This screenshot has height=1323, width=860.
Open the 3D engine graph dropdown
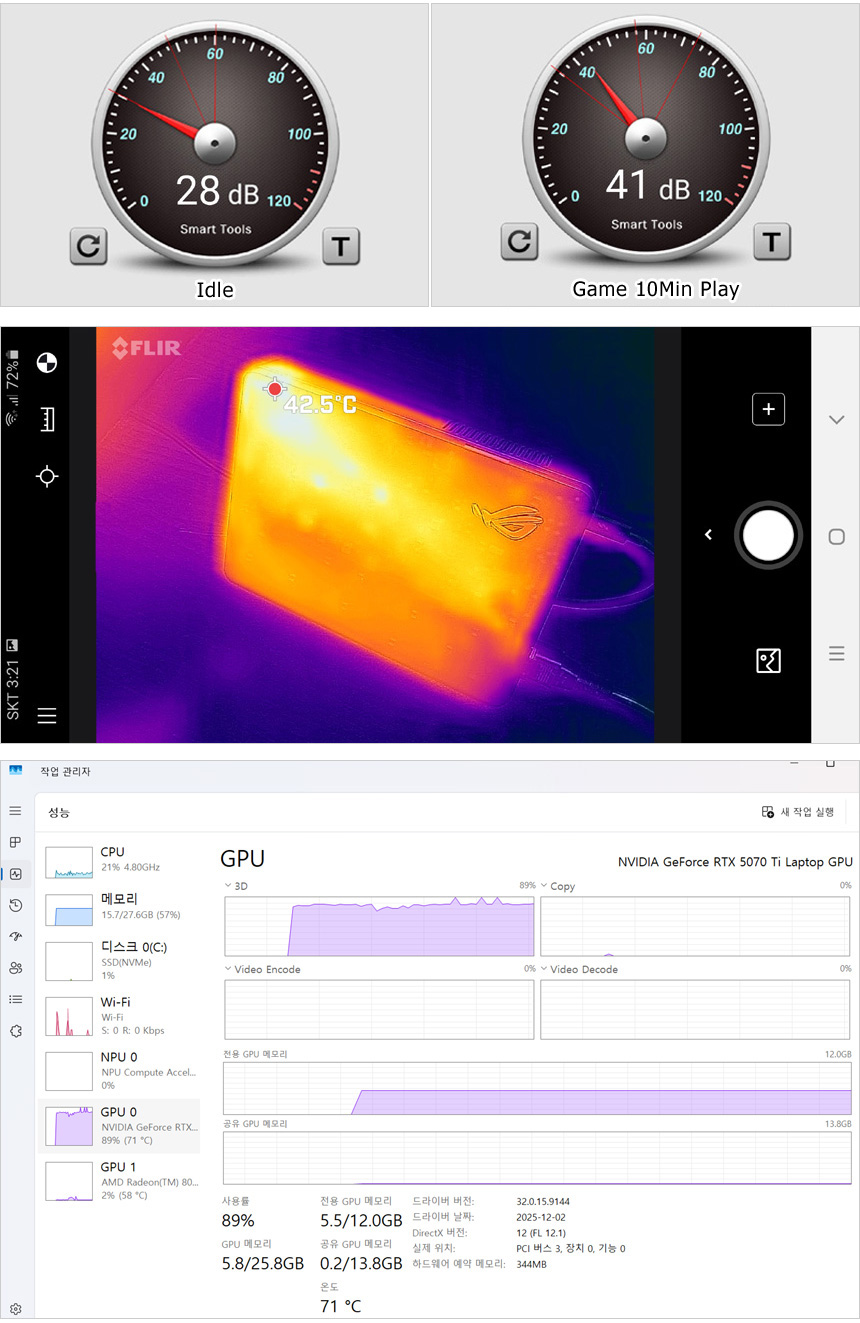coord(228,886)
